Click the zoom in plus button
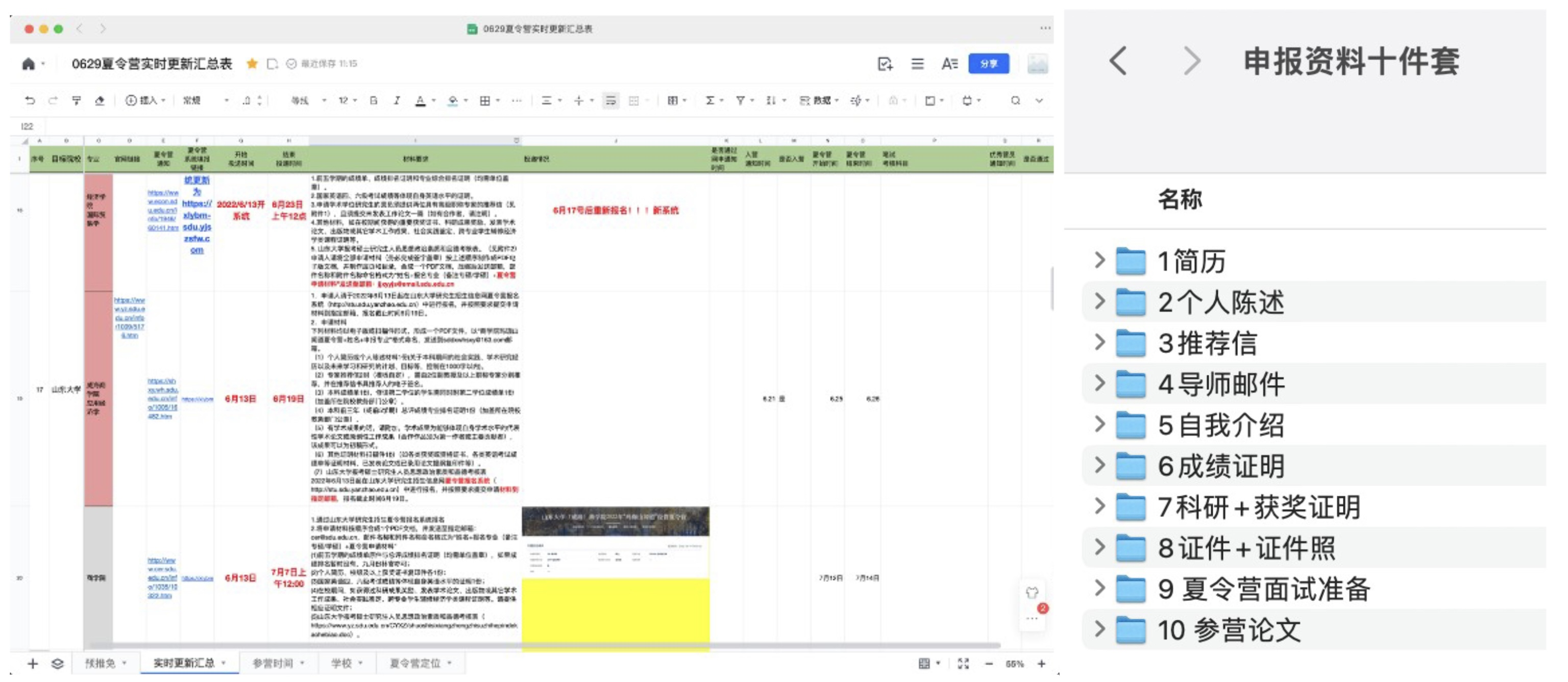The width and height of the screenshot is (1568, 682). (1041, 664)
